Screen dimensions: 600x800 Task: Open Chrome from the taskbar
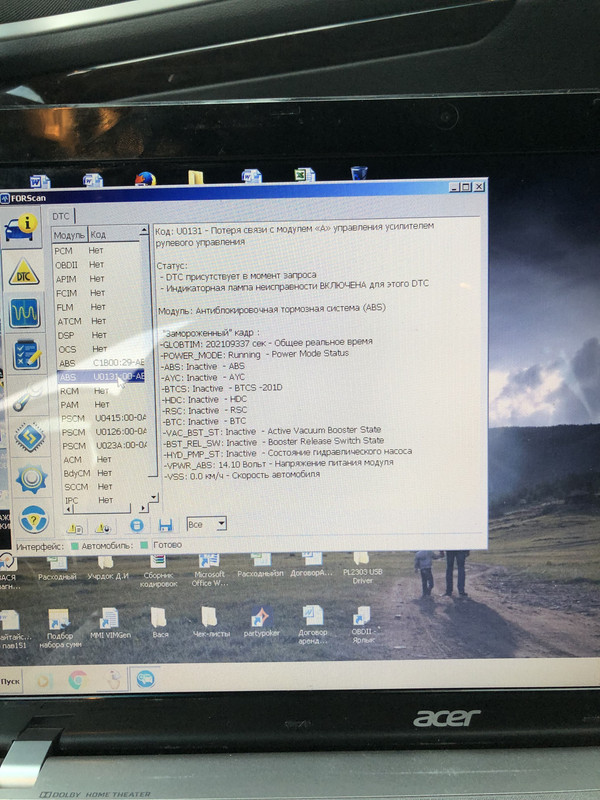click(77, 680)
